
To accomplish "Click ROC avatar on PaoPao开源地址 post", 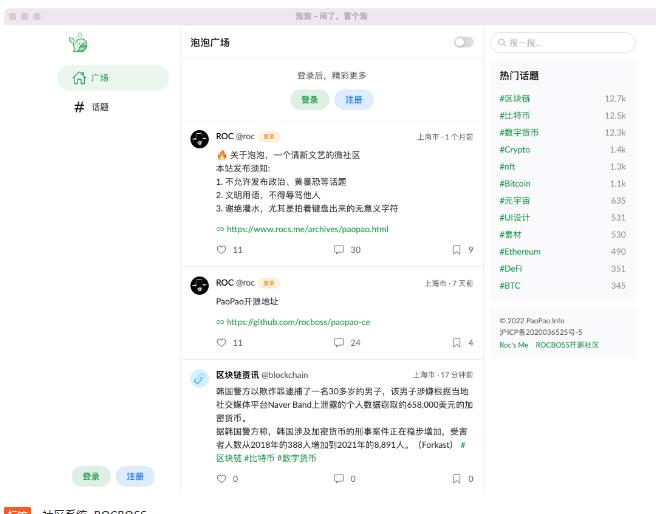I will pyautogui.click(x=200, y=286).
